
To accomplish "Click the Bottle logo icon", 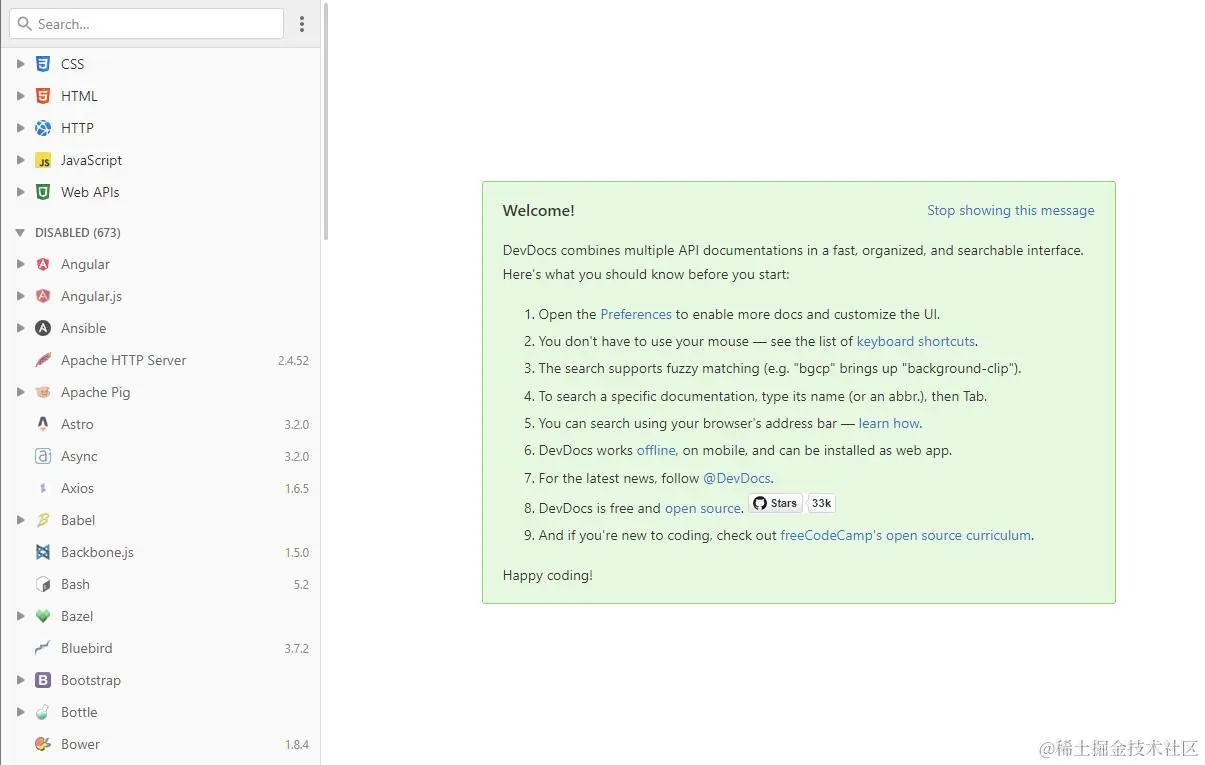I will click(x=43, y=712).
